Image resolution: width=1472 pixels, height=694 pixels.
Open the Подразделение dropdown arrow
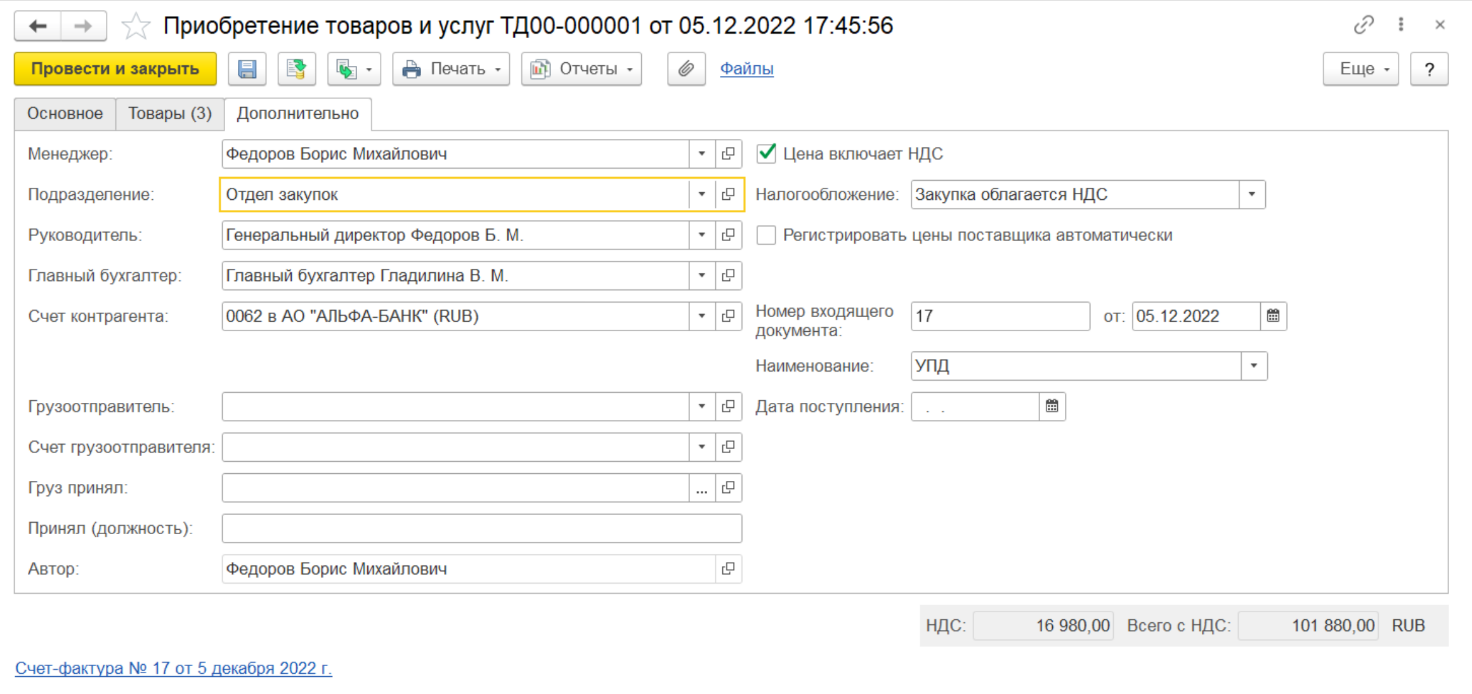pos(702,195)
